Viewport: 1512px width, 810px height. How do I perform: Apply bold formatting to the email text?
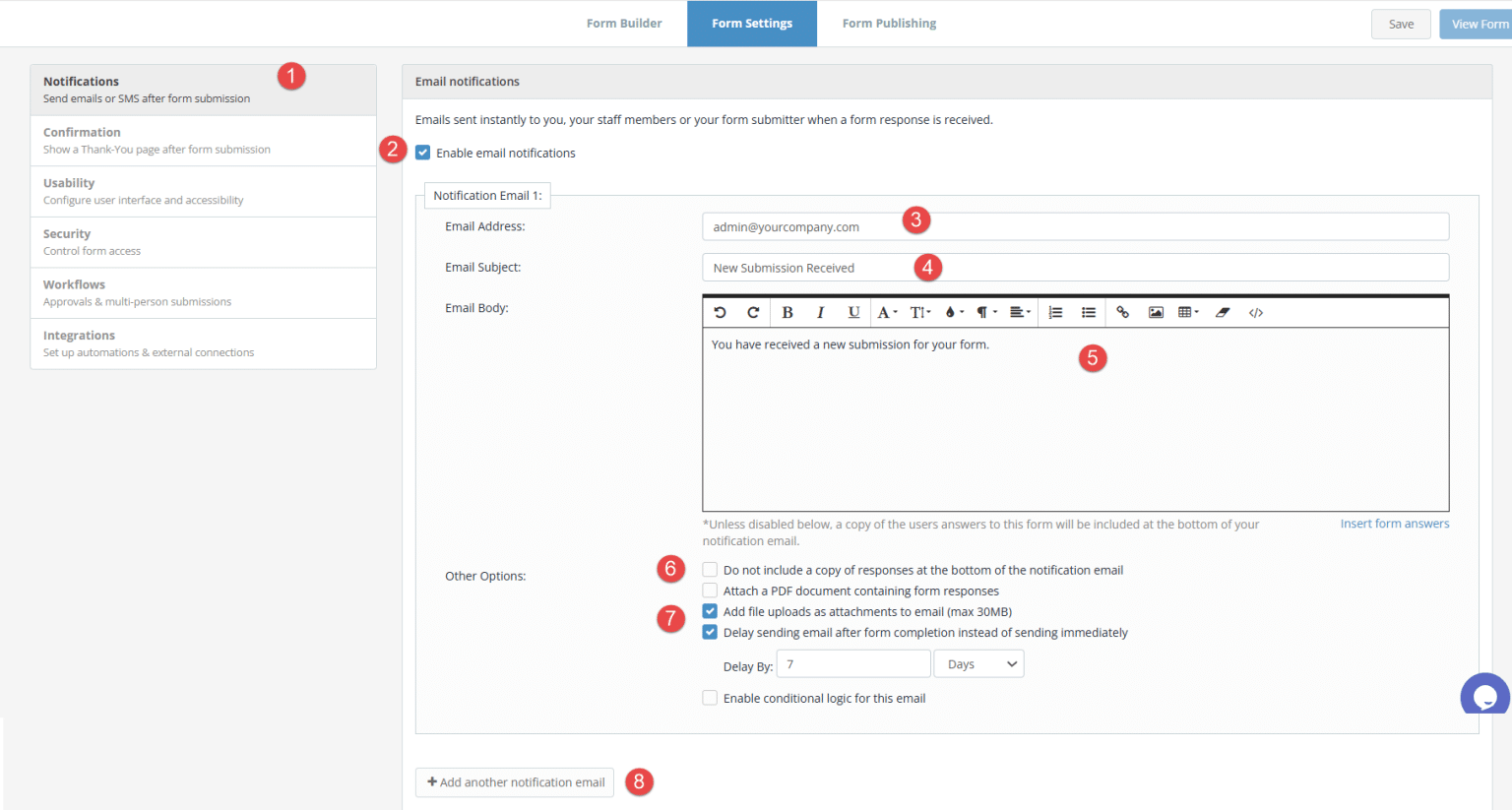point(787,312)
